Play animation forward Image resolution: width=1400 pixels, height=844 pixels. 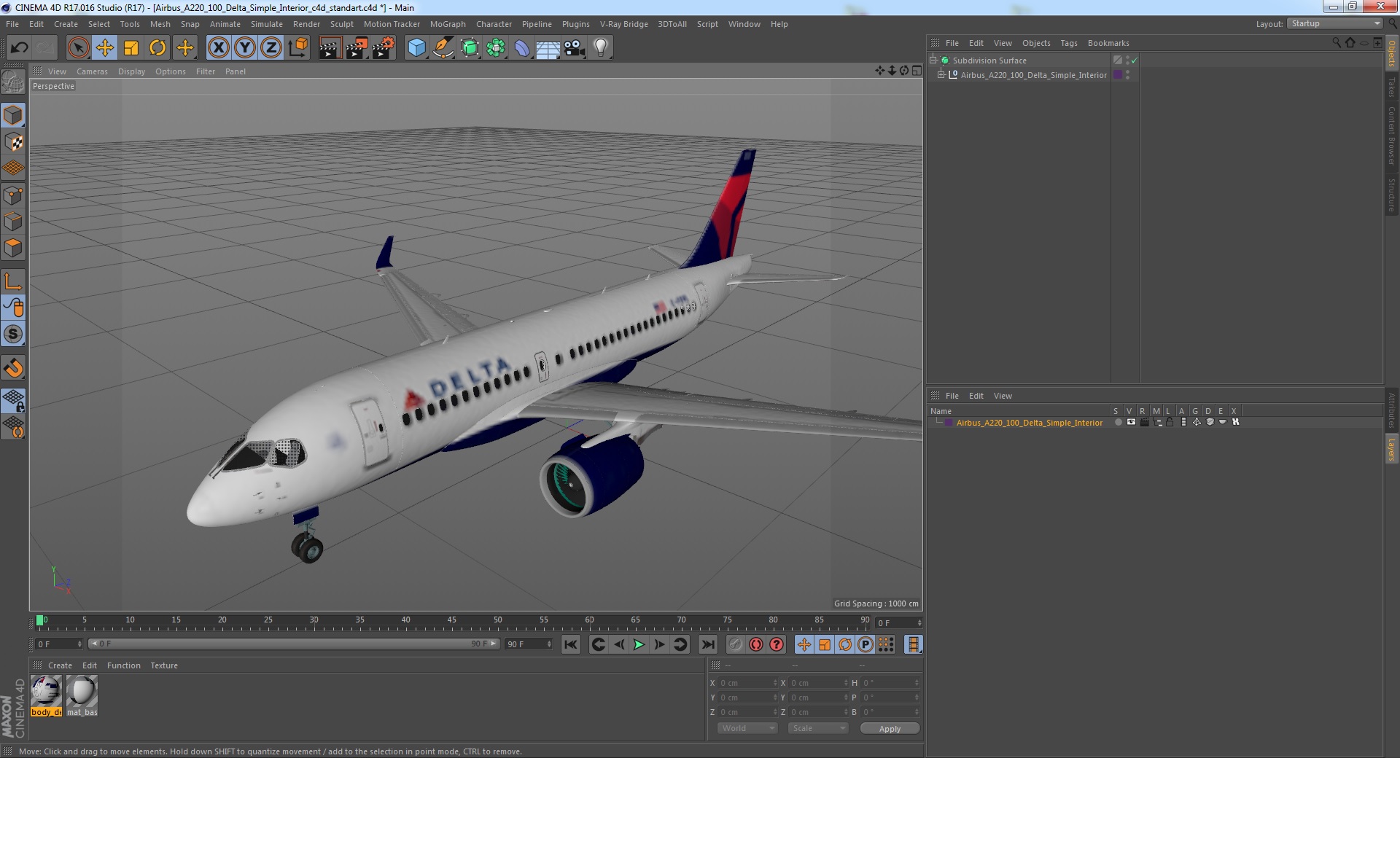pyautogui.click(x=639, y=644)
